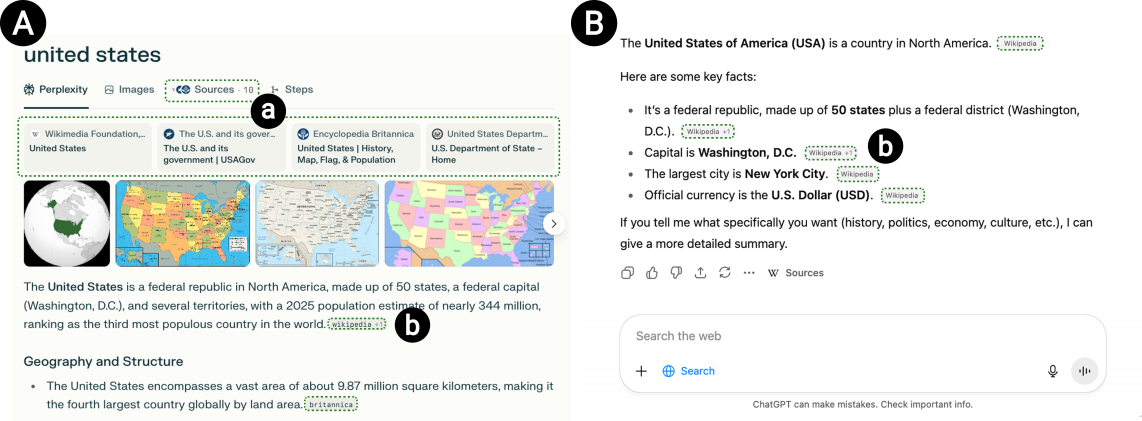
Task: Click the britannica citation chip
Action: [x=331, y=404]
